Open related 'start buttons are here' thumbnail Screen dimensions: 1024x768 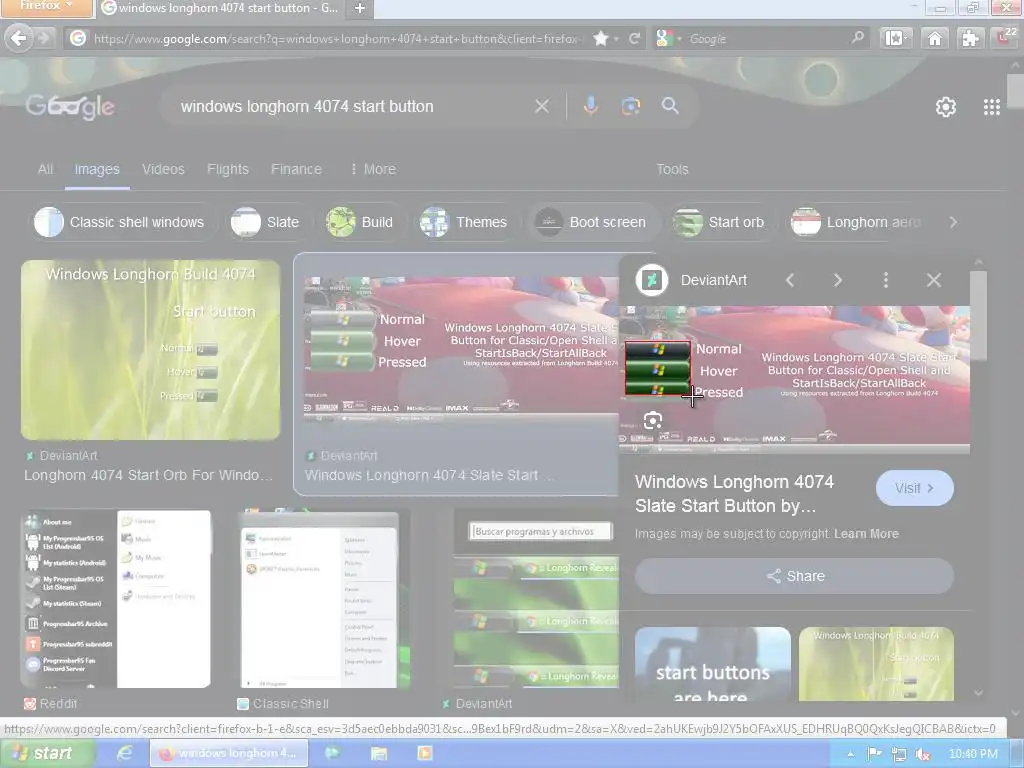[712, 664]
